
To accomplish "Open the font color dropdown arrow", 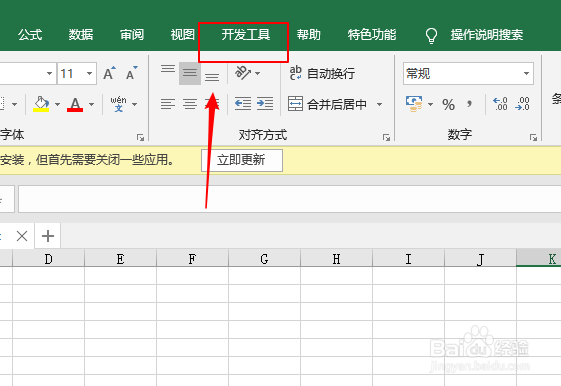I will (x=92, y=104).
